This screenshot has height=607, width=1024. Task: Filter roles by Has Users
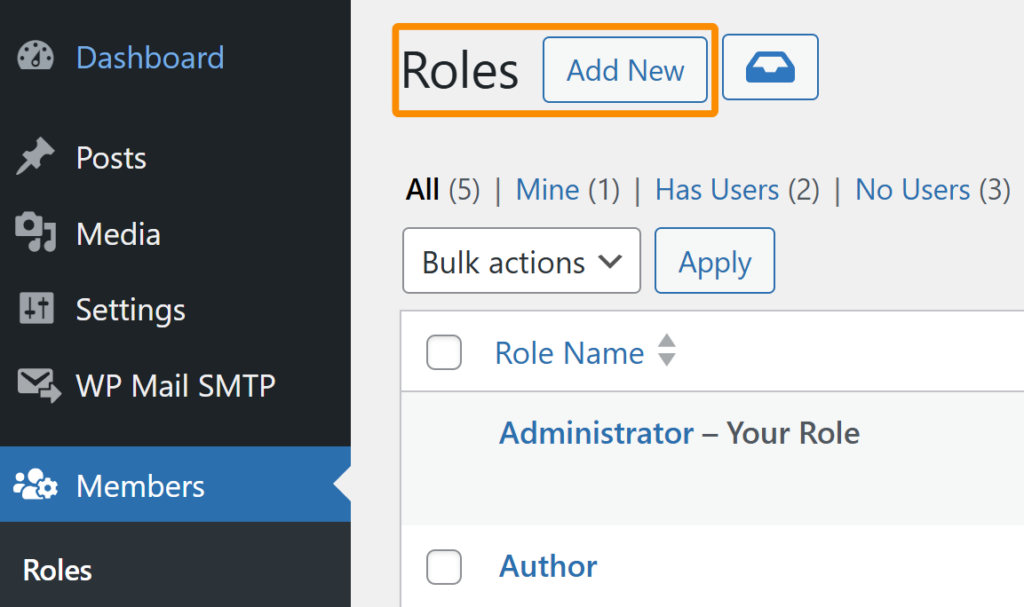pos(717,190)
